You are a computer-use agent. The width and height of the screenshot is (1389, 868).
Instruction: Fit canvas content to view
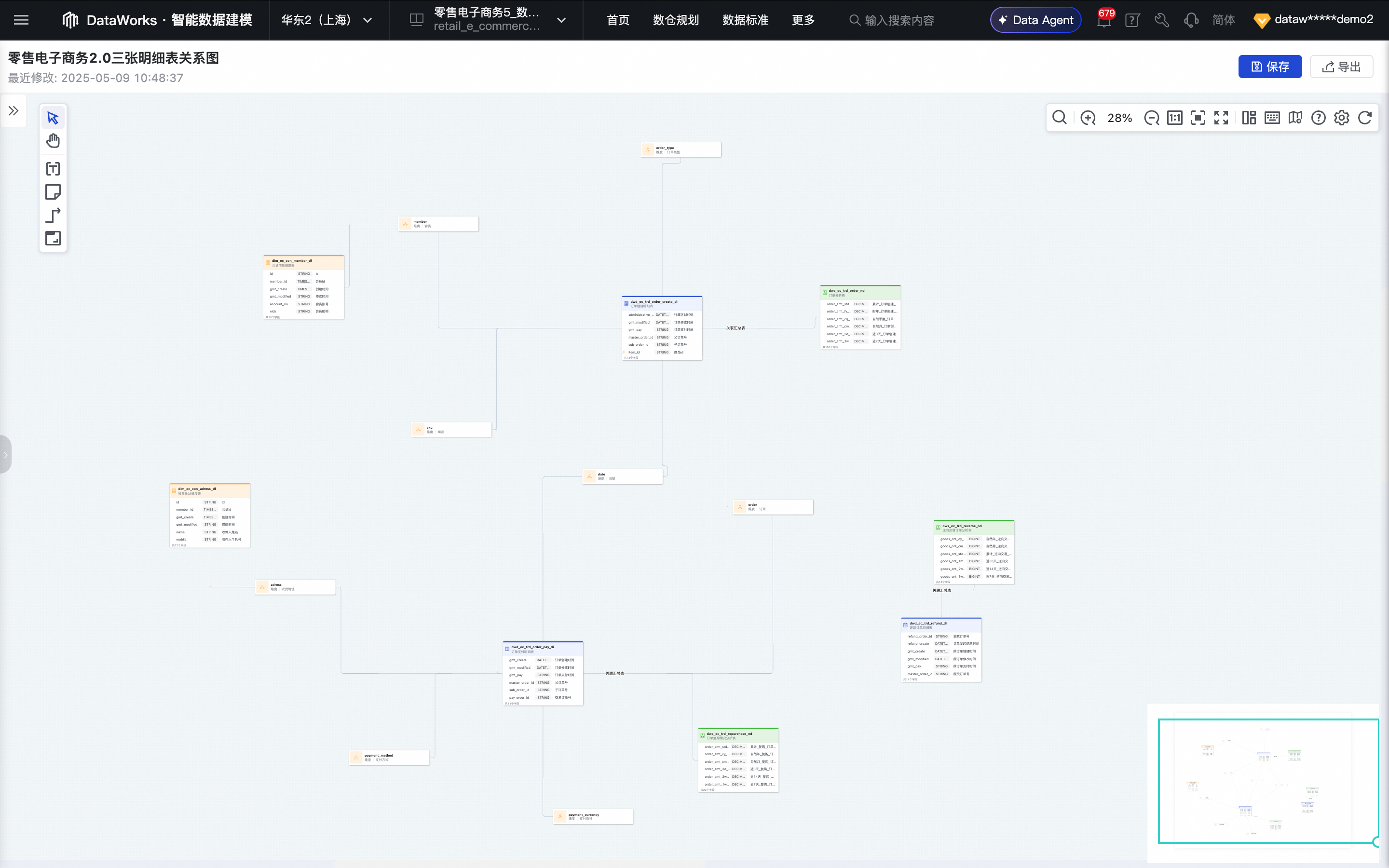point(1198,118)
